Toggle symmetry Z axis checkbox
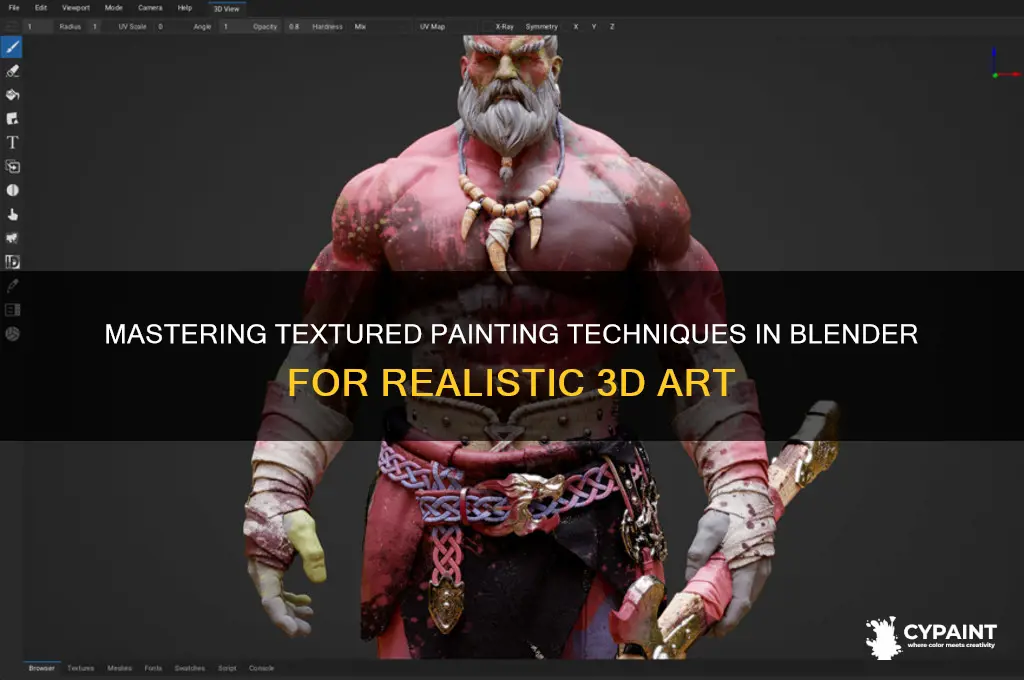The height and width of the screenshot is (680, 1024). coord(612,27)
